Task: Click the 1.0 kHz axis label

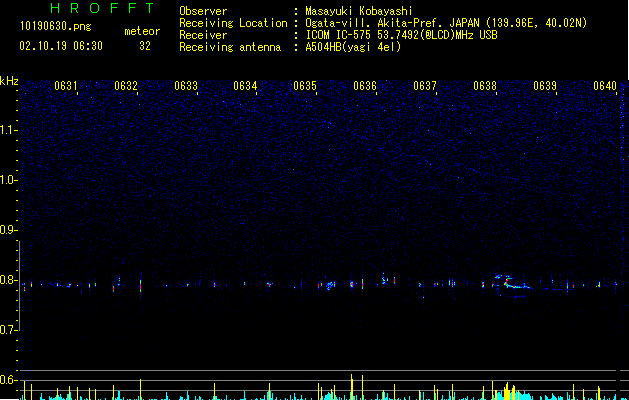Action: coord(8,180)
